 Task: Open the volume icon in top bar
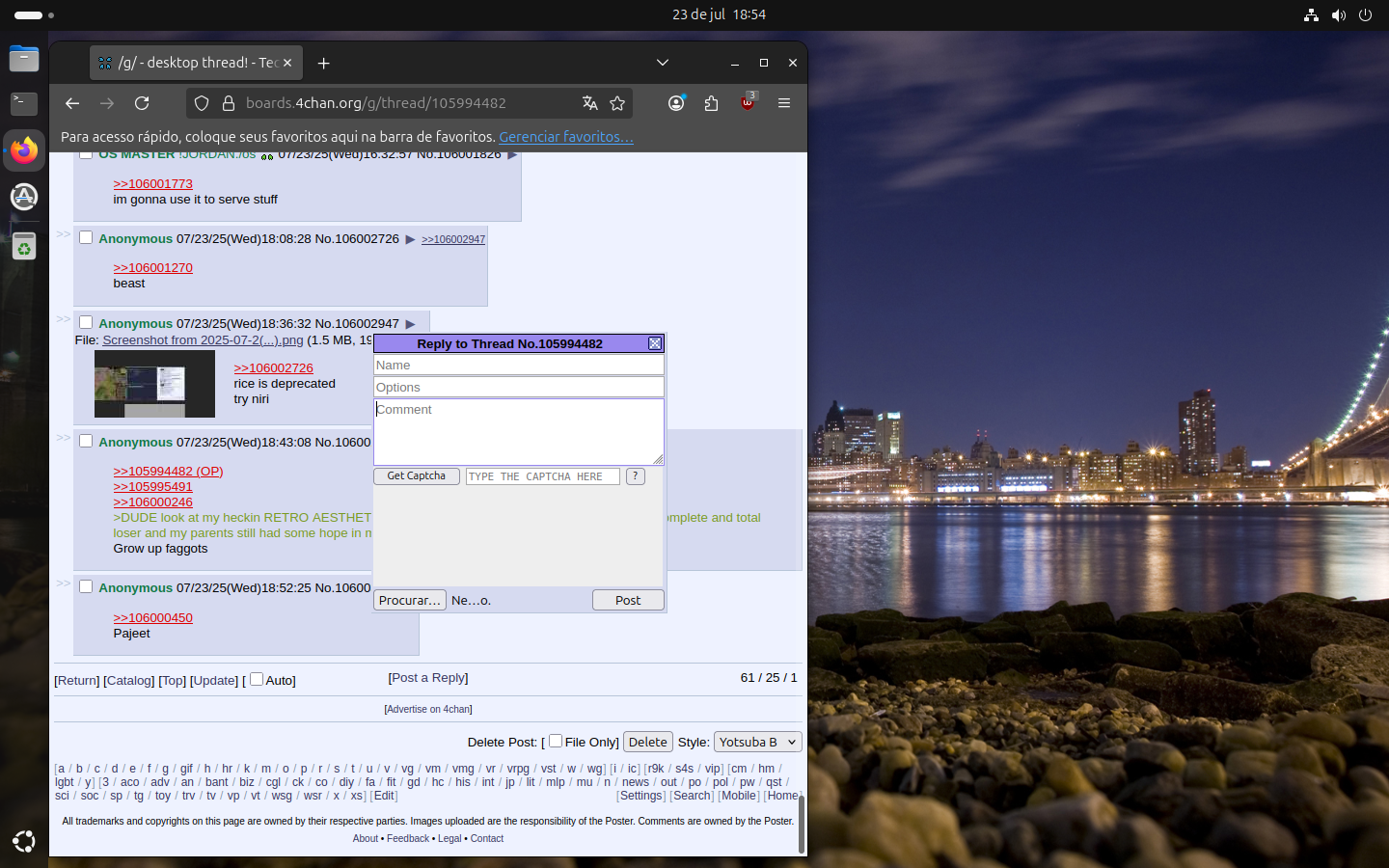(x=1339, y=14)
